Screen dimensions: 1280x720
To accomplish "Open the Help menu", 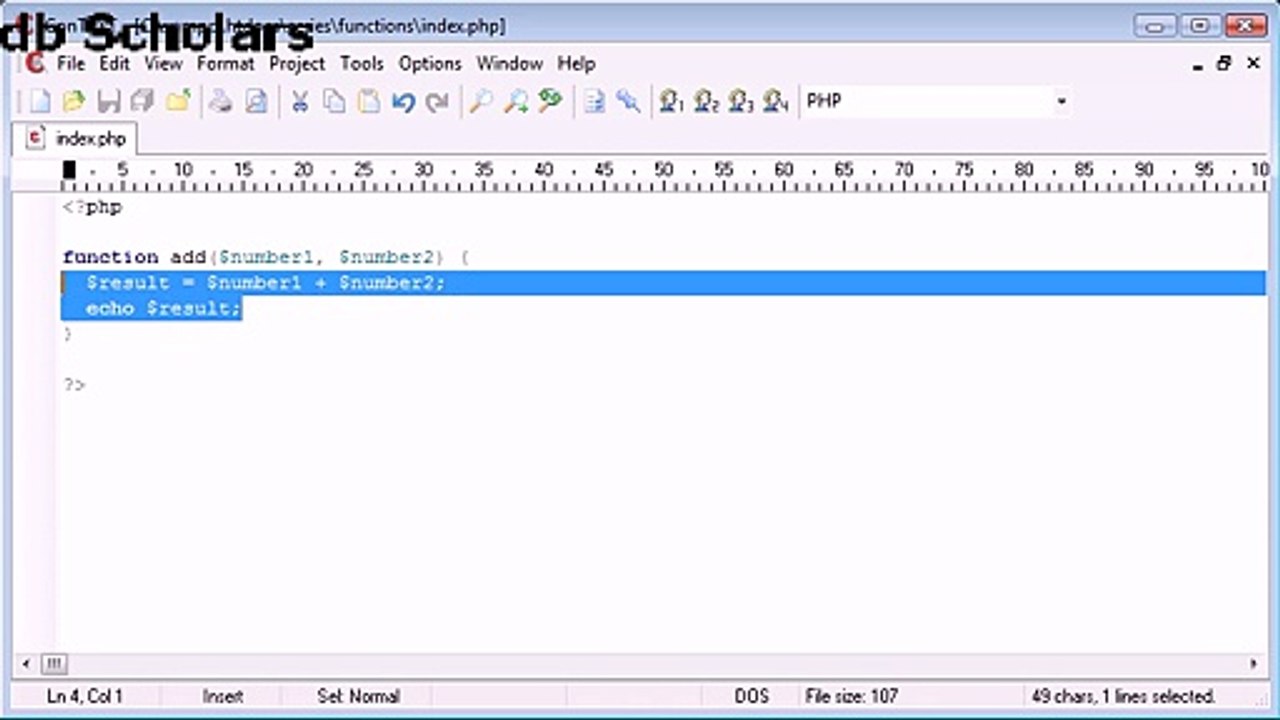I will [576, 63].
